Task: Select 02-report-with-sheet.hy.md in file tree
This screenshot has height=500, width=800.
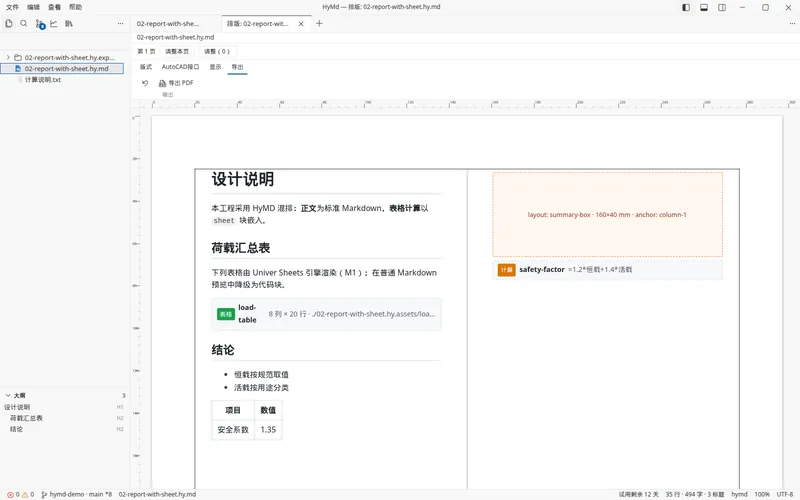Action: tap(62, 68)
